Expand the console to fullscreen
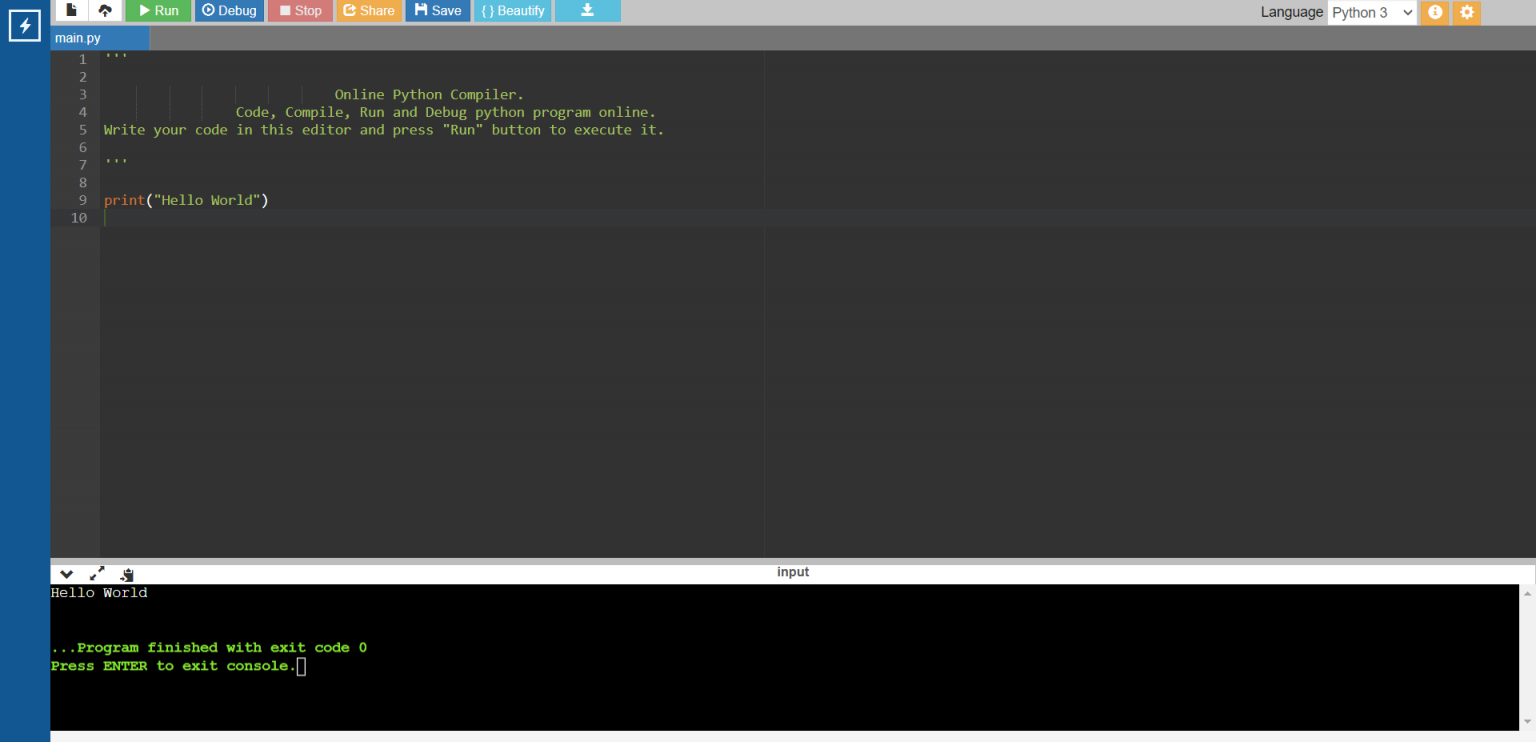The height and width of the screenshot is (742, 1536). 97,574
